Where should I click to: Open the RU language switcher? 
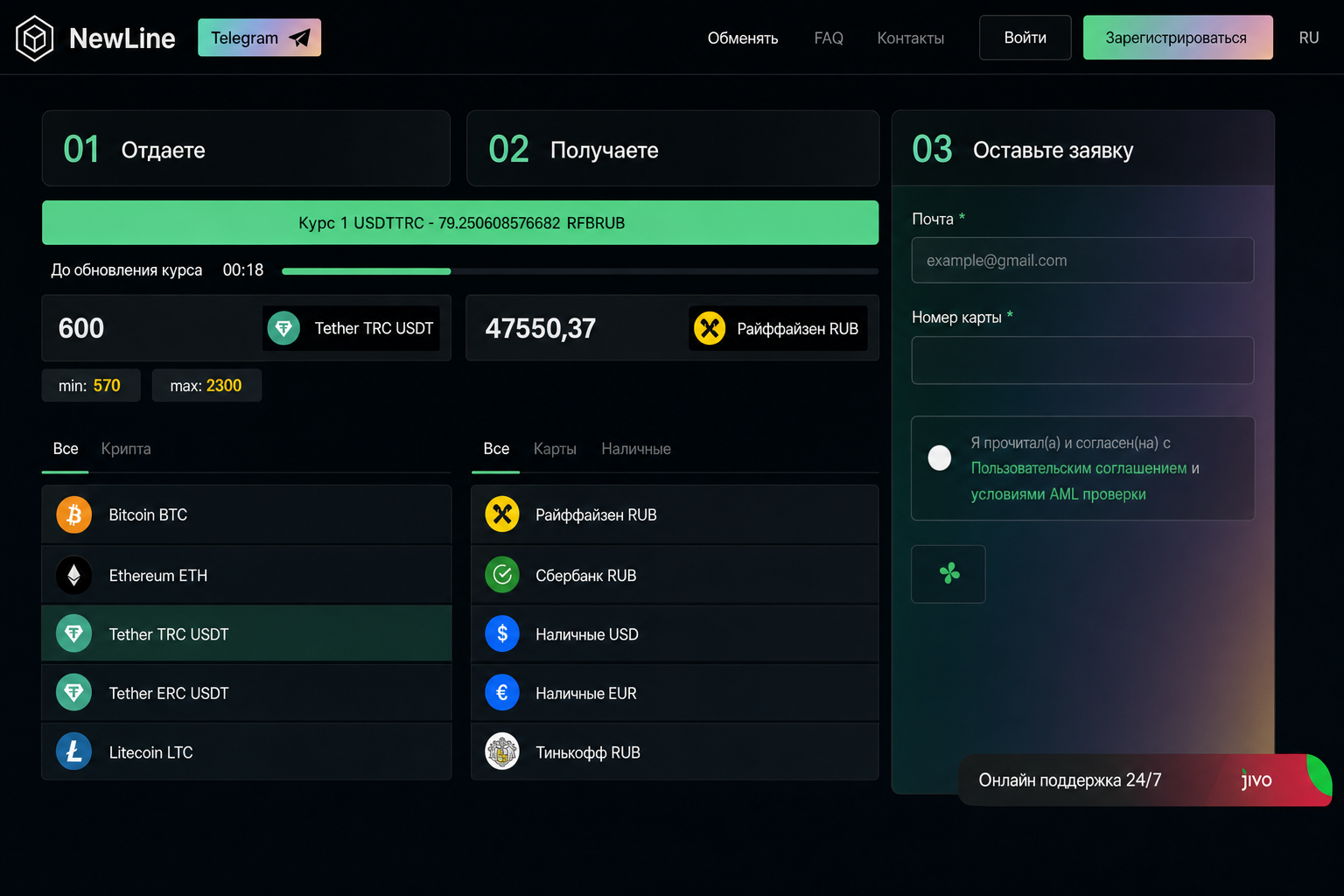click(1309, 38)
